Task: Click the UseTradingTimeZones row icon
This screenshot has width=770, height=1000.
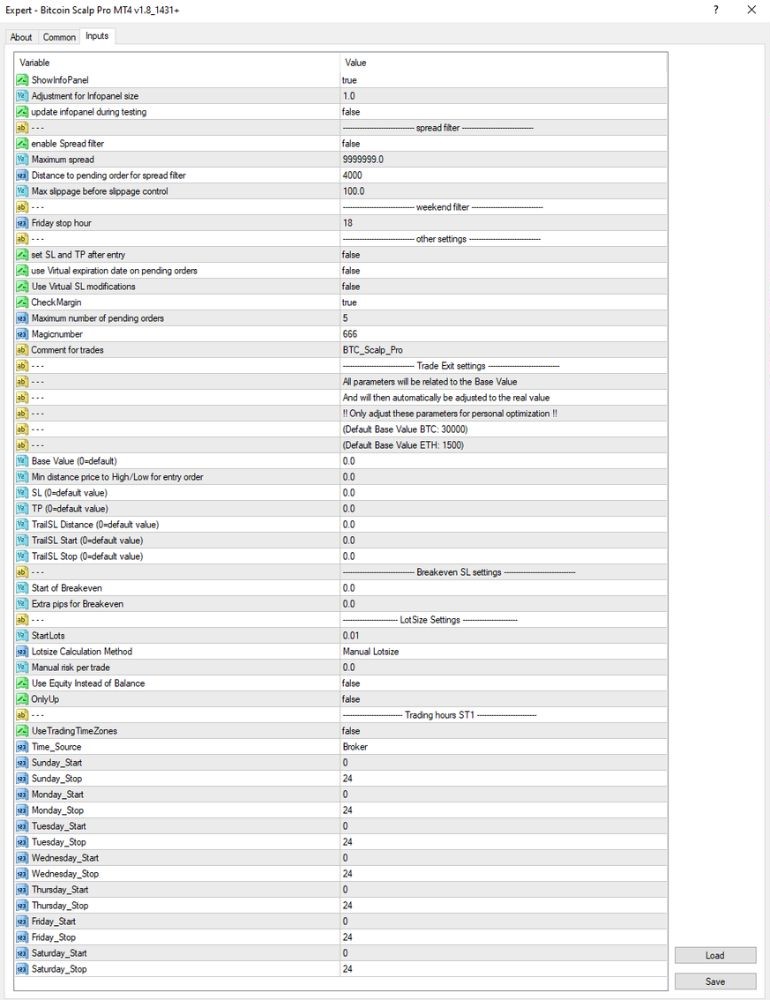Action: [22, 731]
